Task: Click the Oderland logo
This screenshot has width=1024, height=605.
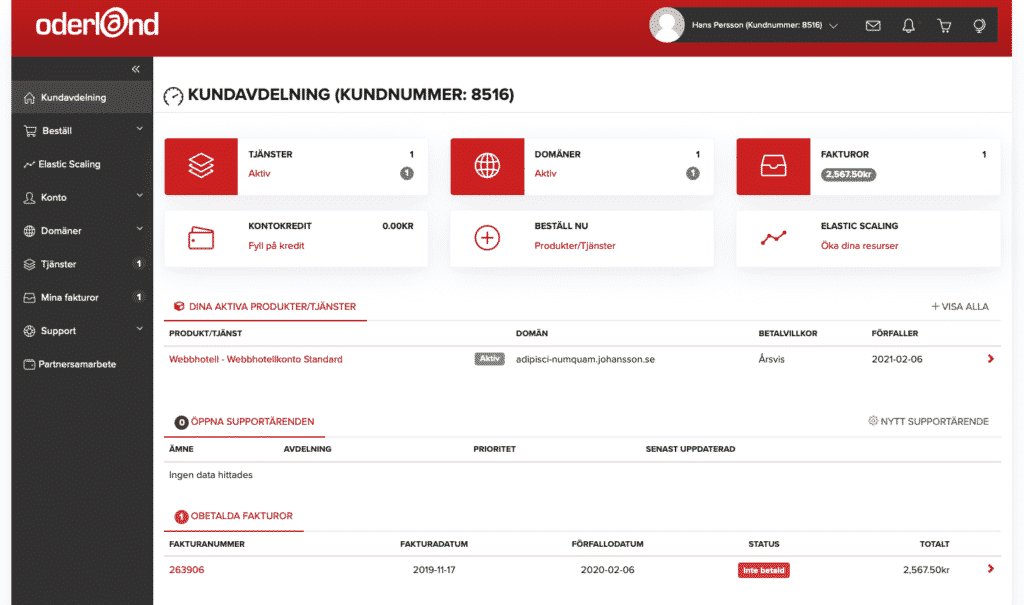Action: click(x=97, y=25)
